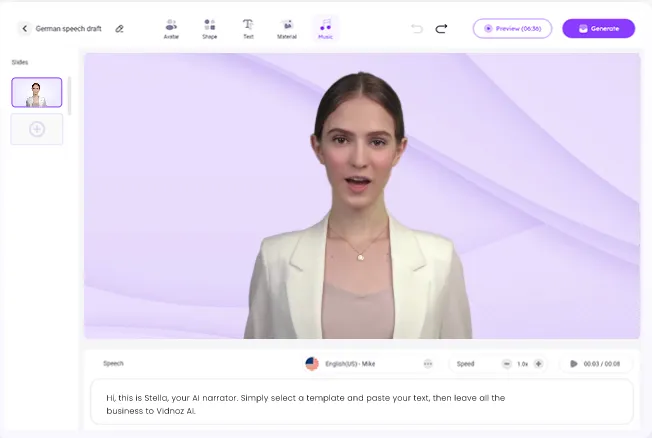Click the slides panel scrollbar

[69, 96]
